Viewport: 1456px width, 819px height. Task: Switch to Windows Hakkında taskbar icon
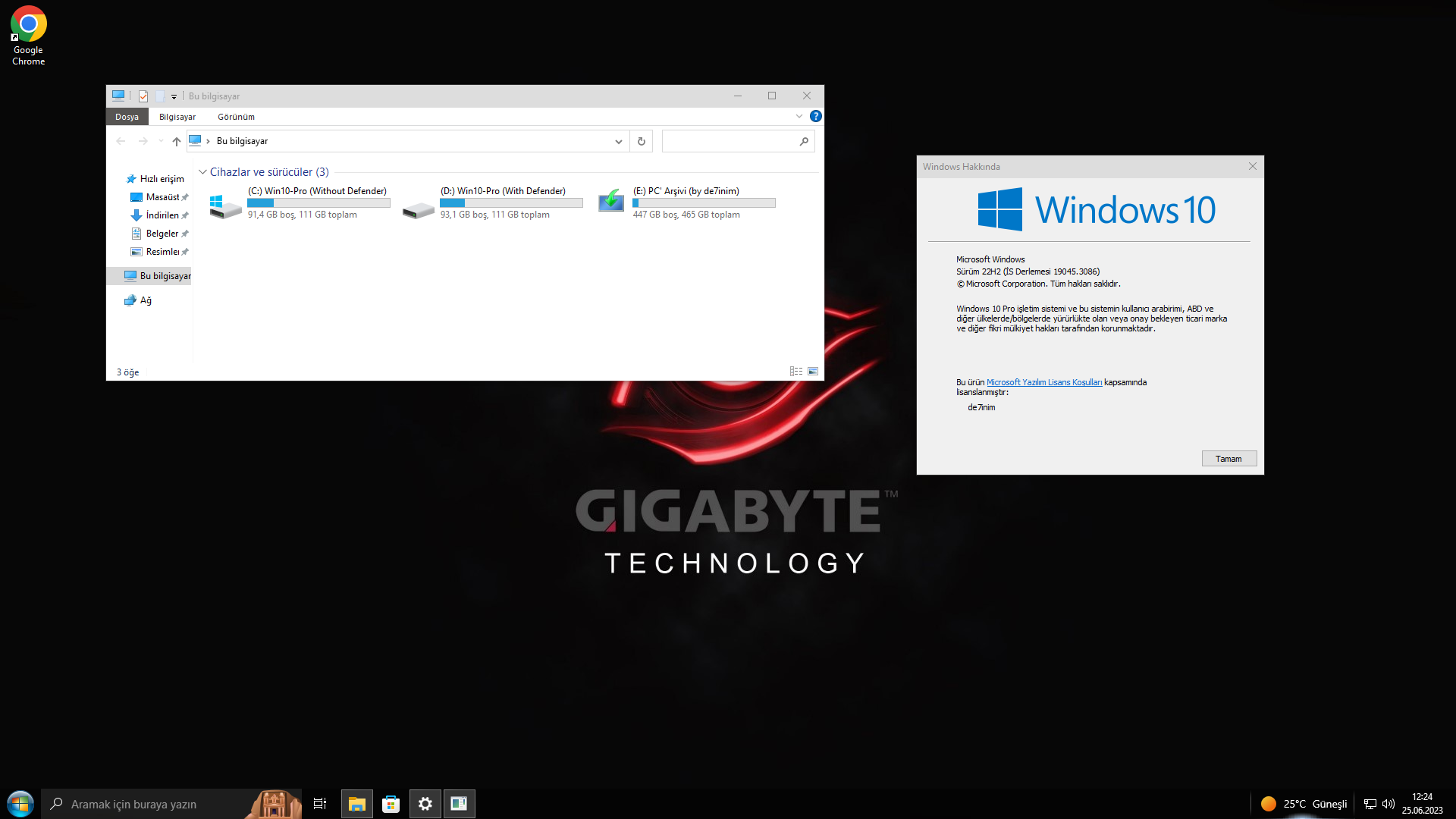[459, 804]
